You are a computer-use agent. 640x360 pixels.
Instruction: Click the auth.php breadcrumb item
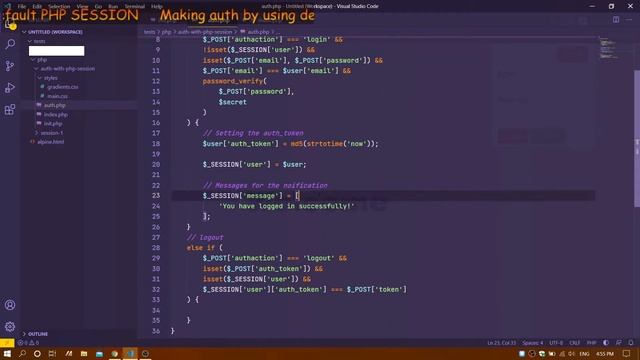point(255,32)
